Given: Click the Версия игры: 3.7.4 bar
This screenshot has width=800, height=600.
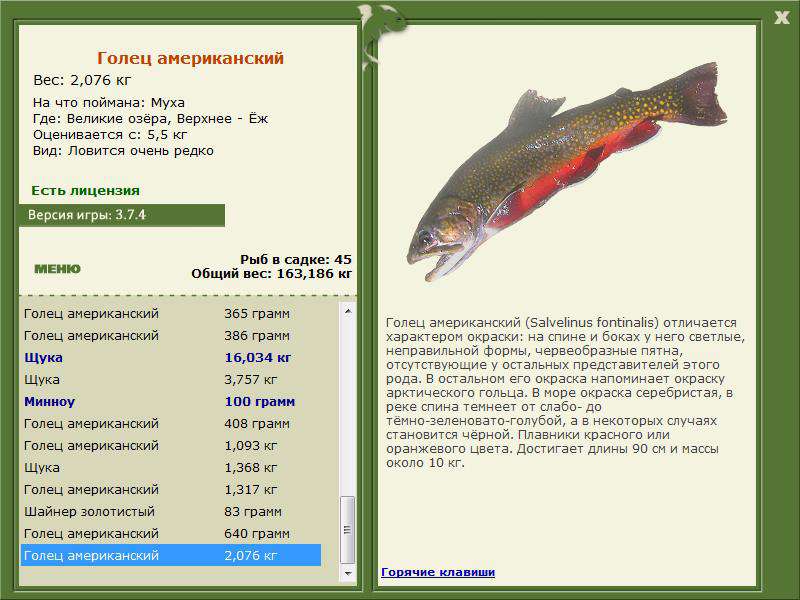Looking at the screenshot, I should coord(122,215).
